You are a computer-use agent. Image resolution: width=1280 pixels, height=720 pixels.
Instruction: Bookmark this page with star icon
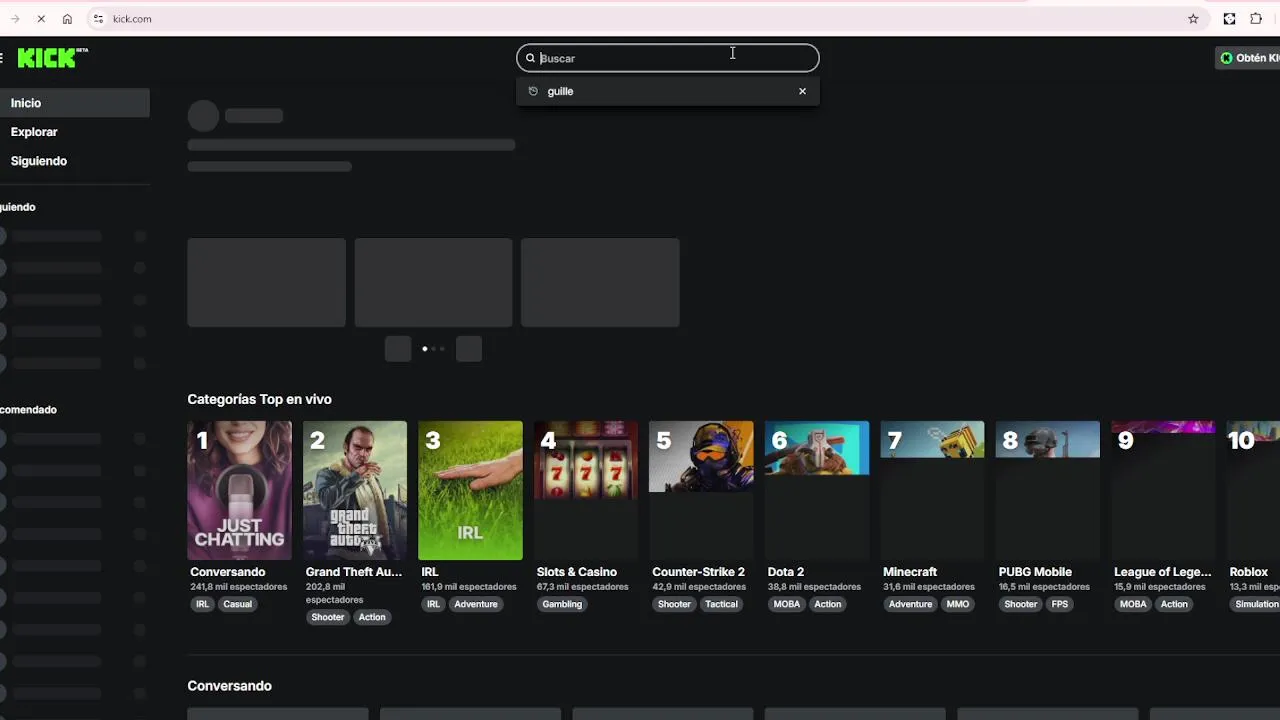pos(1193,19)
